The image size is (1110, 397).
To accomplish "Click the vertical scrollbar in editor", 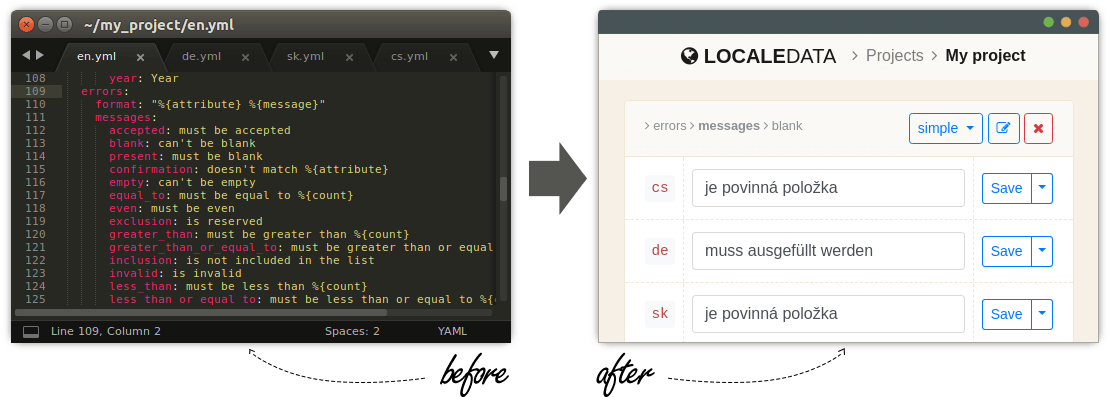I will [x=503, y=190].
